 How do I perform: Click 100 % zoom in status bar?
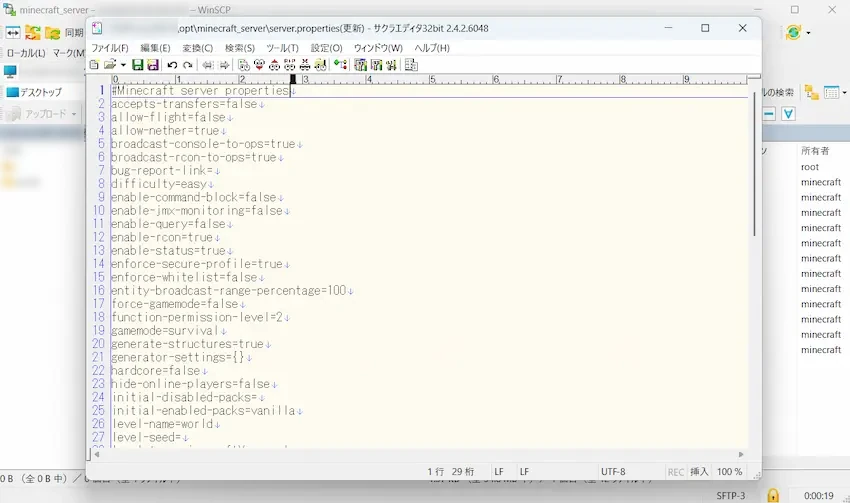730,472
